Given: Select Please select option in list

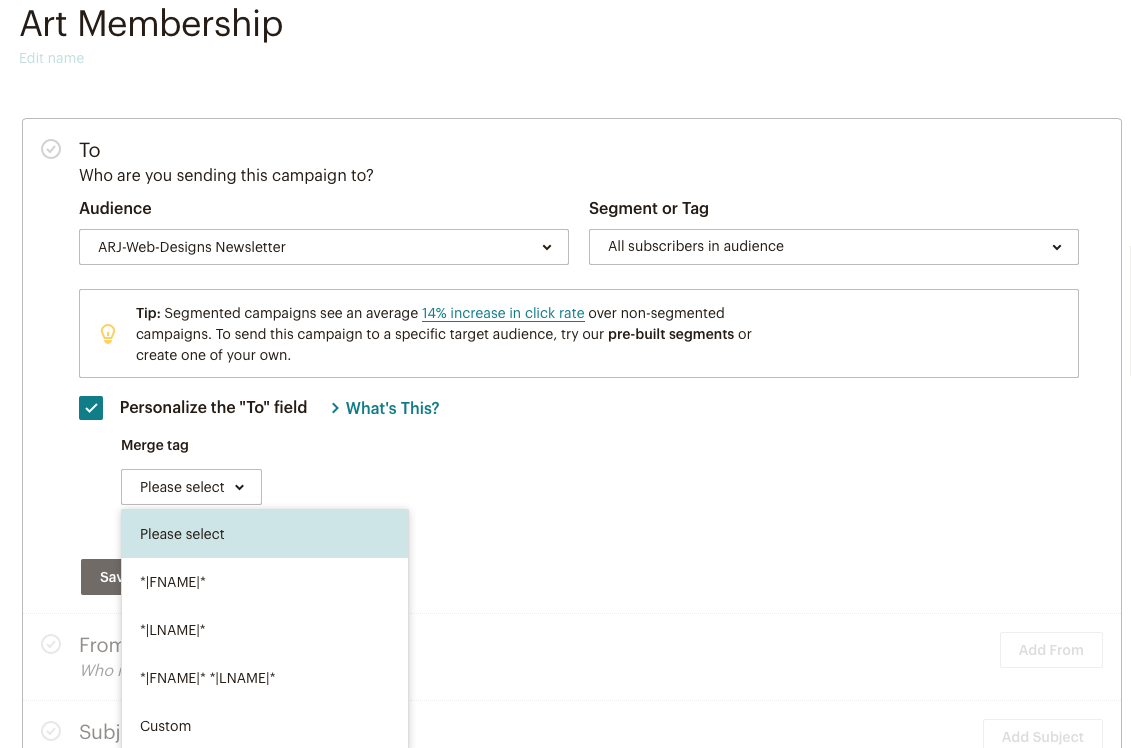Looking at the screenshot, I should tap(183, 534).
